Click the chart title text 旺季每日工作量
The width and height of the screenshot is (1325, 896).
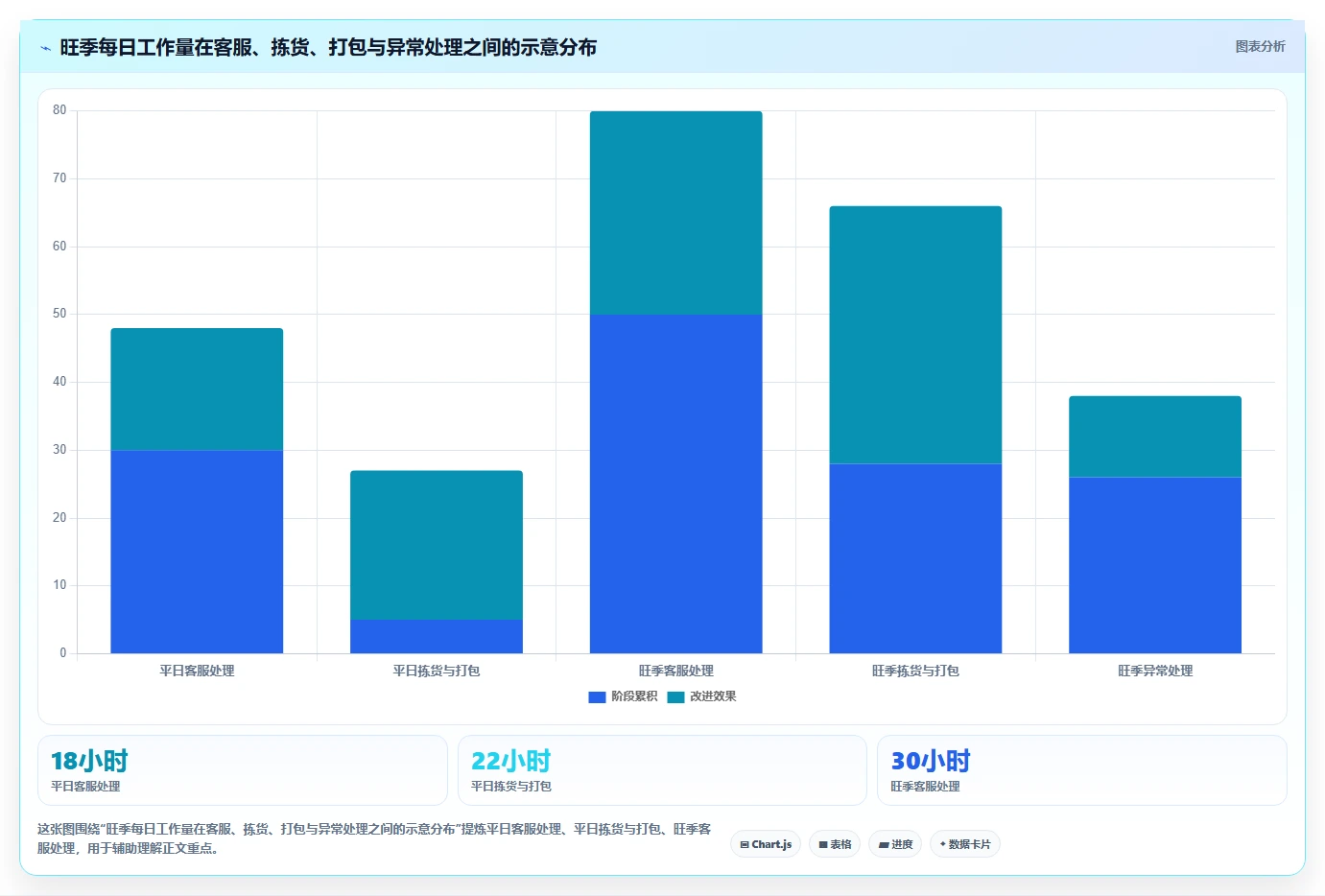127,47
